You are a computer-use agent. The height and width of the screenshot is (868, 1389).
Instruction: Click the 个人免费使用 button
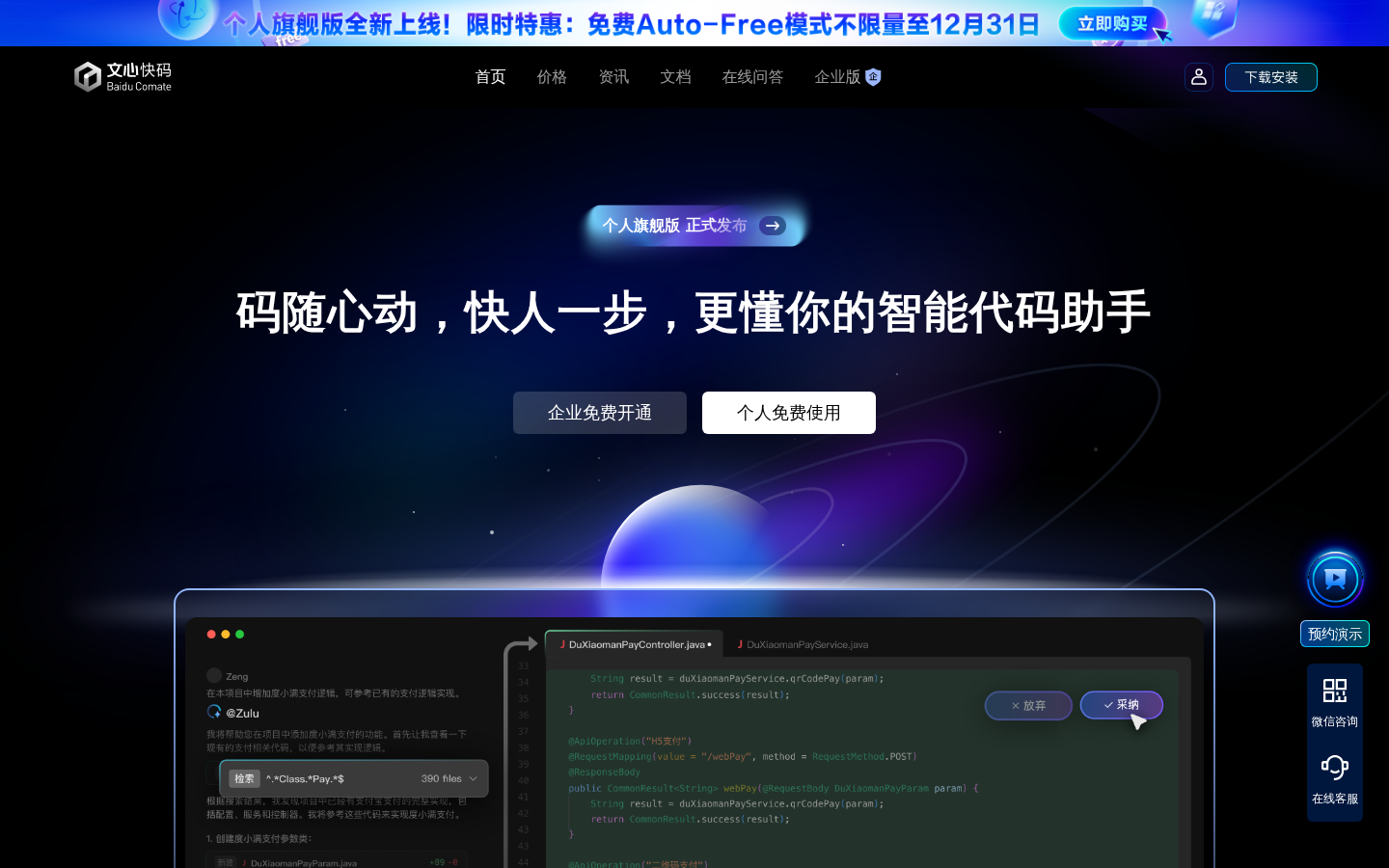click(x=789, y=413)
